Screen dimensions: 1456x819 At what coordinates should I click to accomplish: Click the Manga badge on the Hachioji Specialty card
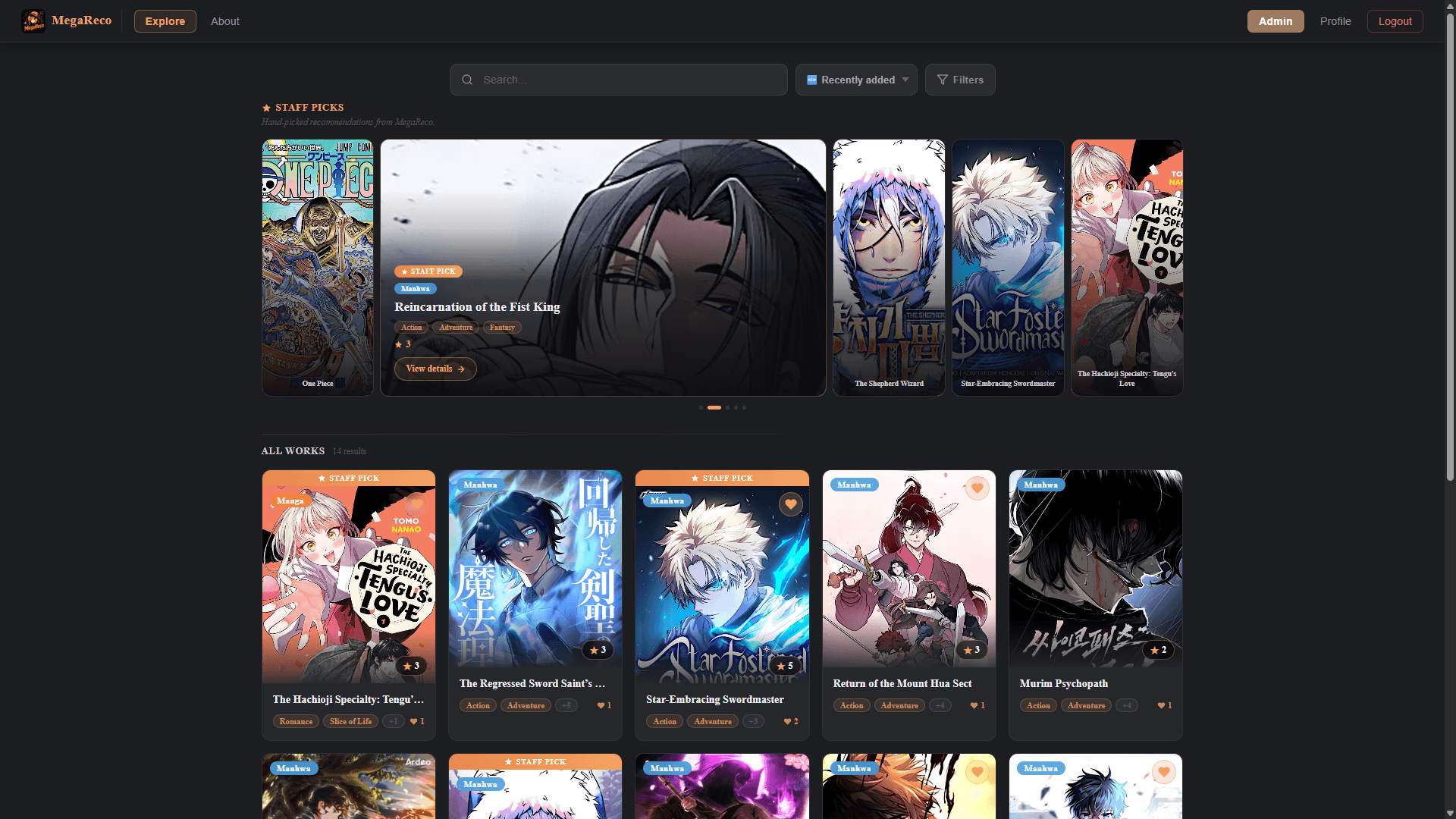290,501
